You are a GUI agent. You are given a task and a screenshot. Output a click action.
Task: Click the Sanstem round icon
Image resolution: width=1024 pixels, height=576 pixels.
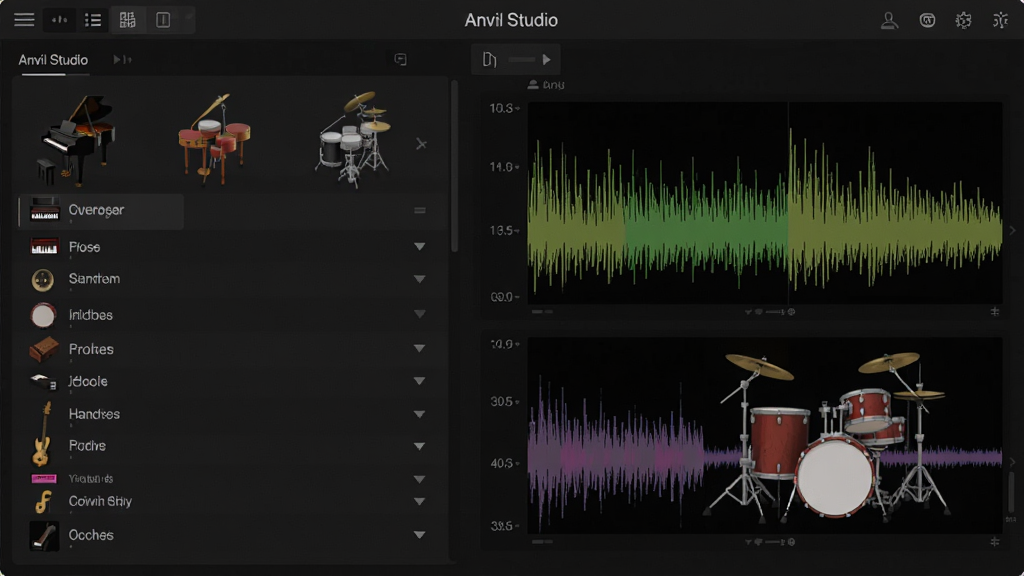[43, 280]
